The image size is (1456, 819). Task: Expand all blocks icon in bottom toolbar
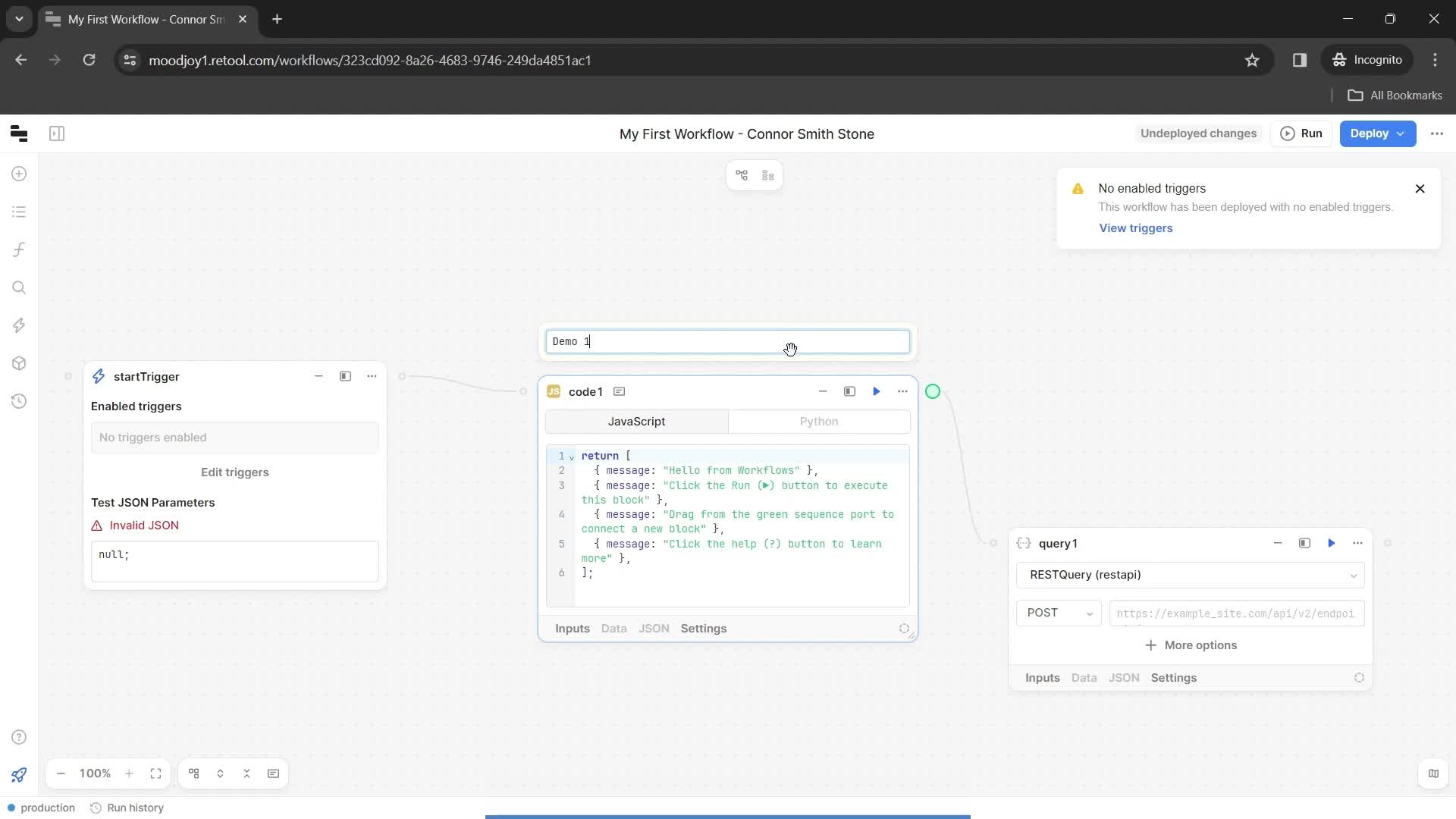point(220,773)
